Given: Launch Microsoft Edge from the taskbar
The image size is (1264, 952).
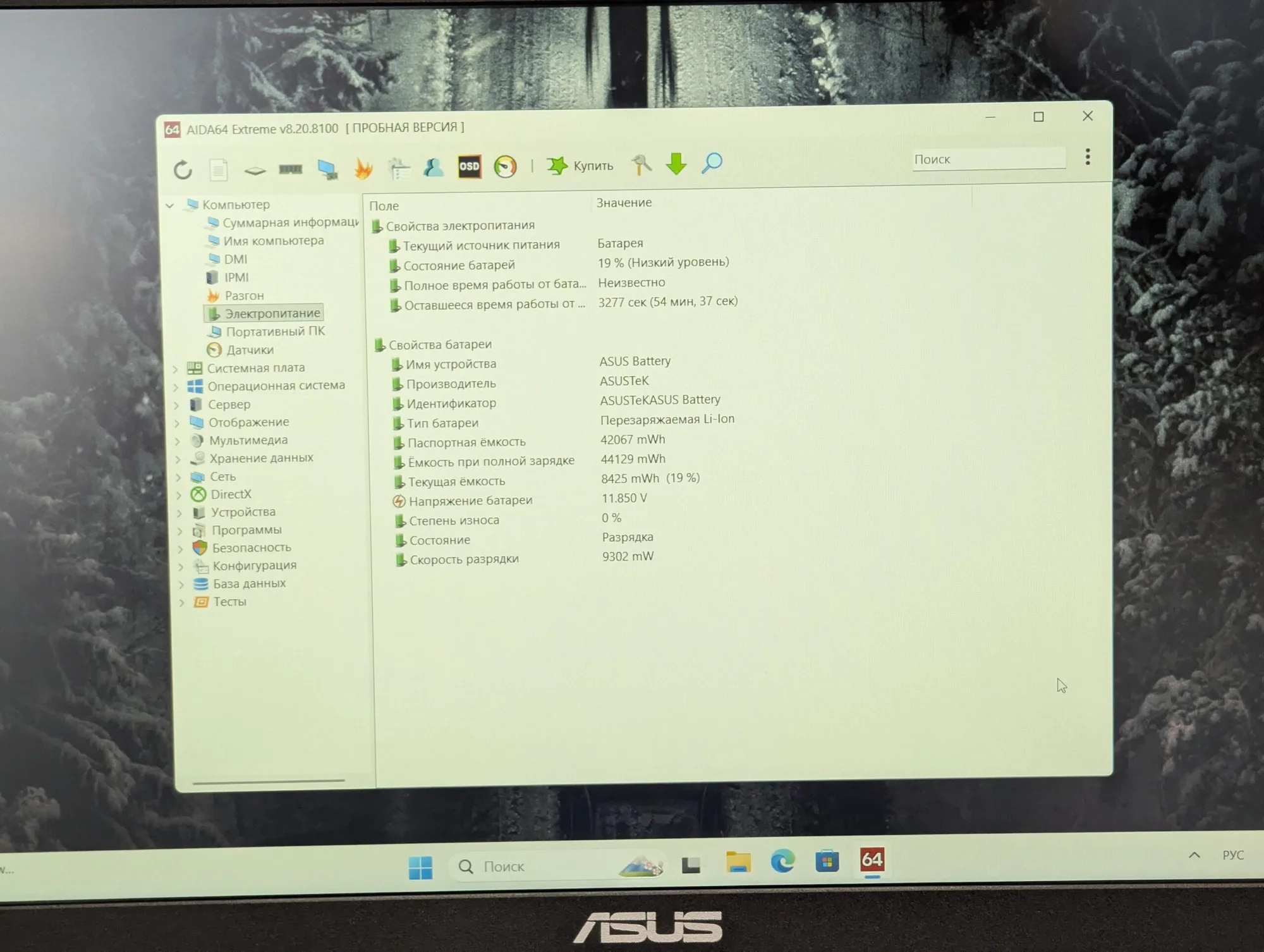Looking at the screenshot, I should pos(782,862).
